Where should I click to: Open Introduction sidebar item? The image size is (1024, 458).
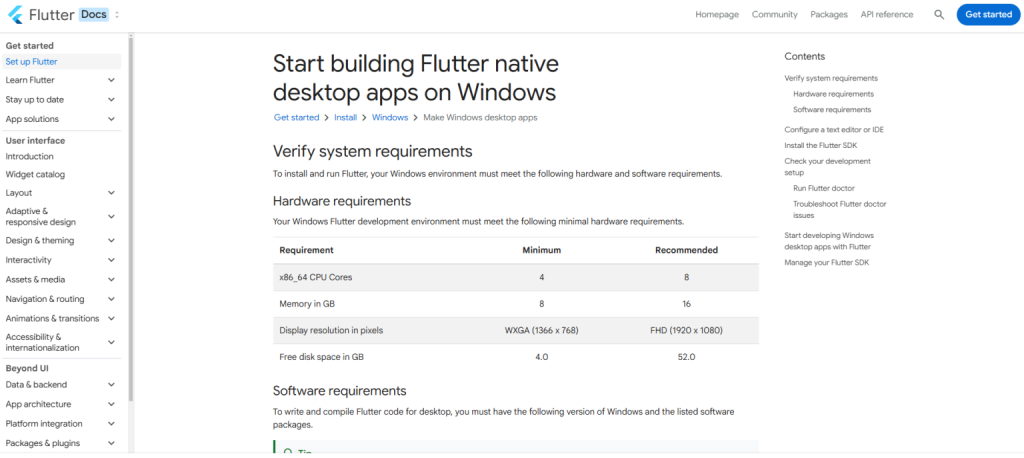tap(29, 156)
